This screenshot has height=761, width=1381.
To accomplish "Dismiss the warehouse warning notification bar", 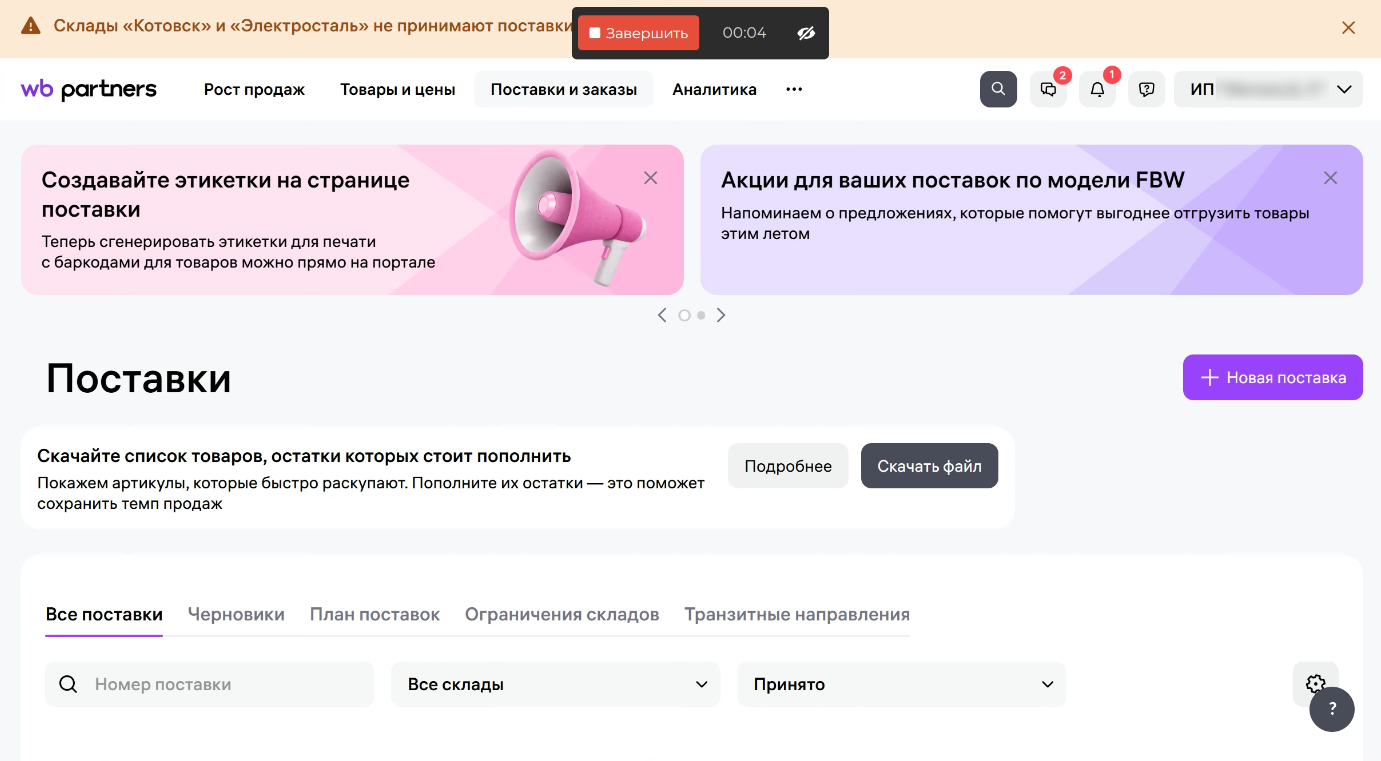I will tap(1348, 28).
